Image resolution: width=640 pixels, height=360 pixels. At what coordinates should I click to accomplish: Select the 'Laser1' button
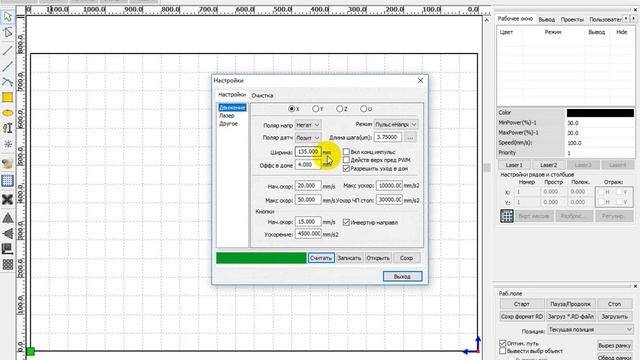[514, 165]
